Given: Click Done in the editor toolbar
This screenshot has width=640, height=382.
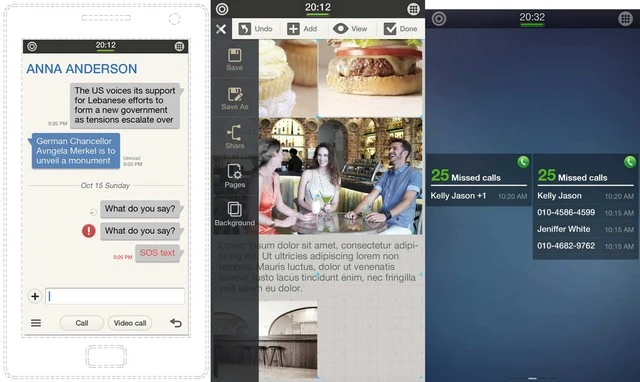Looking at the screenshot, I should (400, 29).
